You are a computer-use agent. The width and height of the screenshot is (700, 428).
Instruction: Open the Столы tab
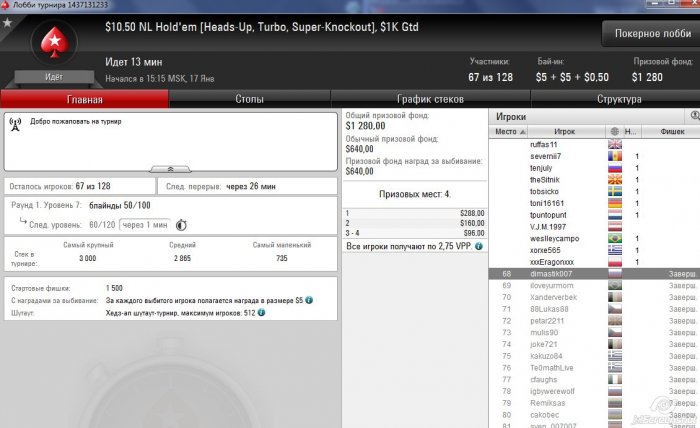pos(249,99)
